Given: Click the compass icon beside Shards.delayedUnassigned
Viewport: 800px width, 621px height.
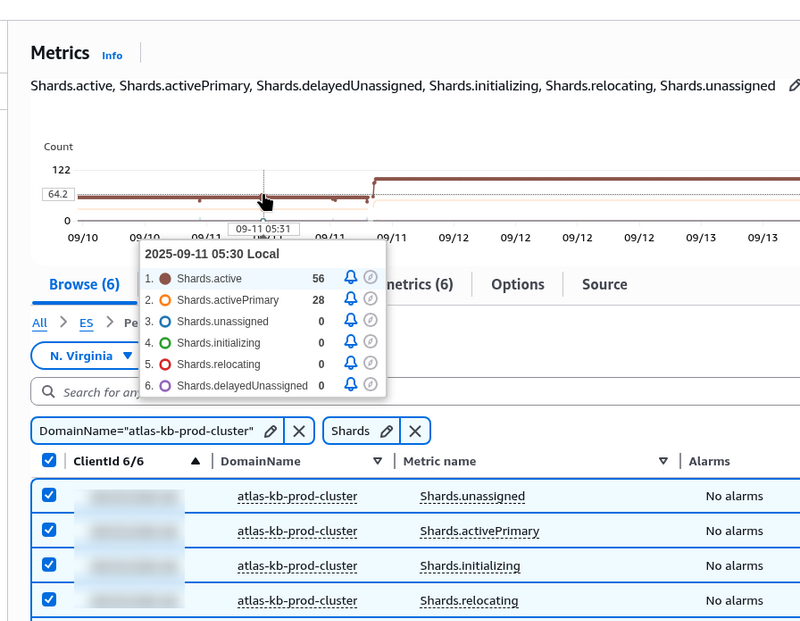Looking at the screenshot, I should point(370,385).
